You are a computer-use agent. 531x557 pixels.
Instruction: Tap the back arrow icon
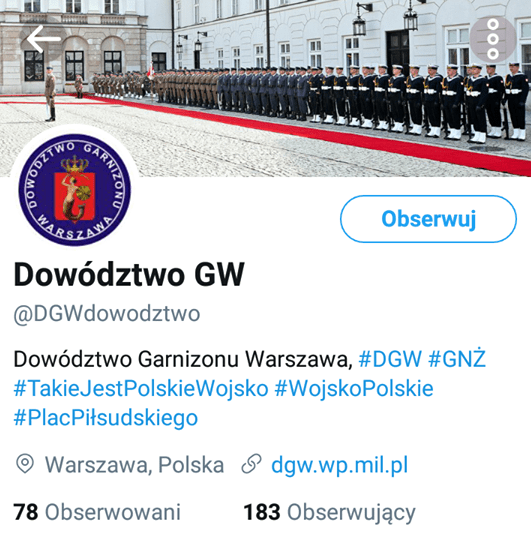point(44,39)
